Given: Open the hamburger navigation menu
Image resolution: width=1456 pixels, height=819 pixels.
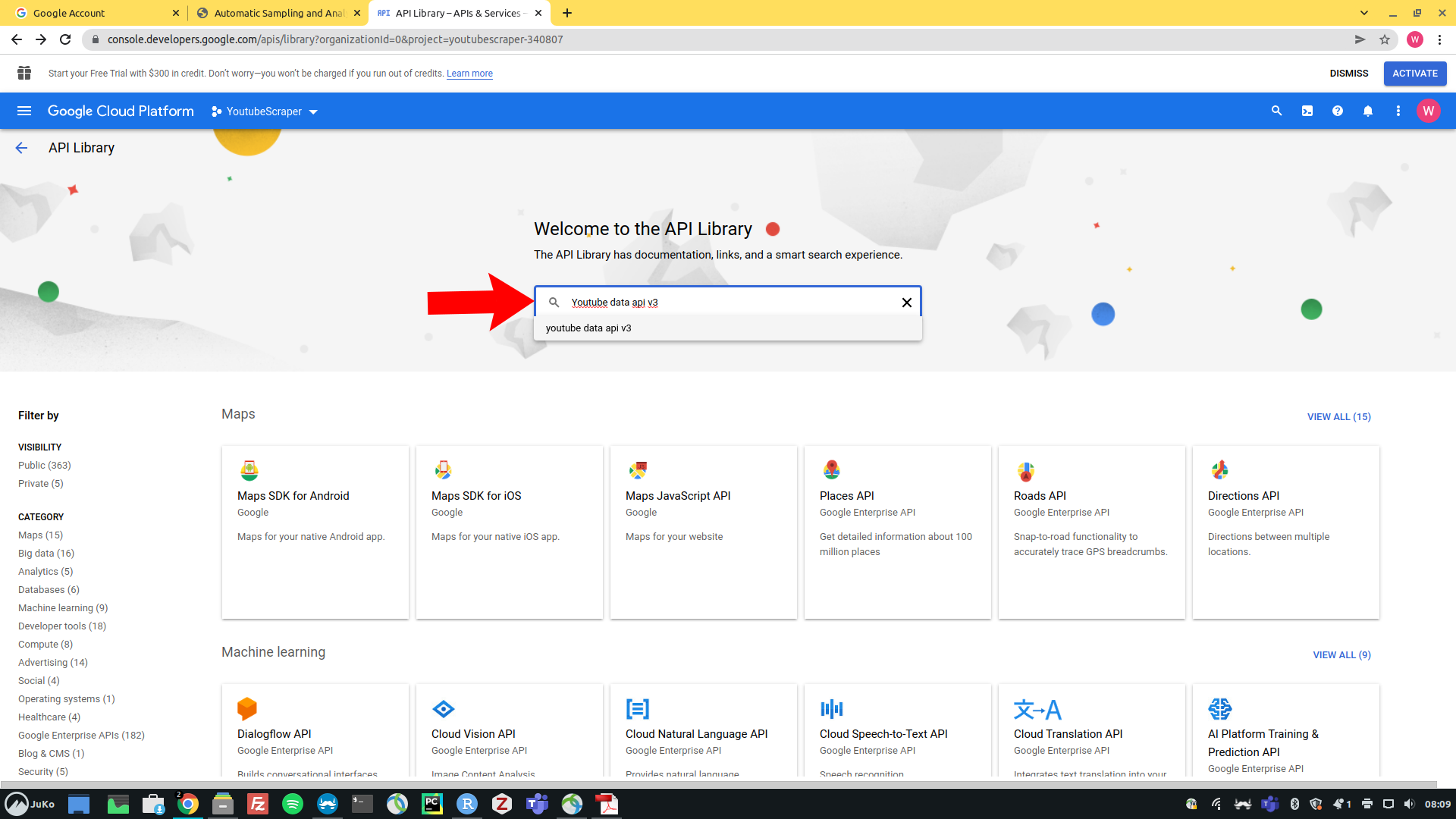Looking at the screenshot, I should point(24,111).
